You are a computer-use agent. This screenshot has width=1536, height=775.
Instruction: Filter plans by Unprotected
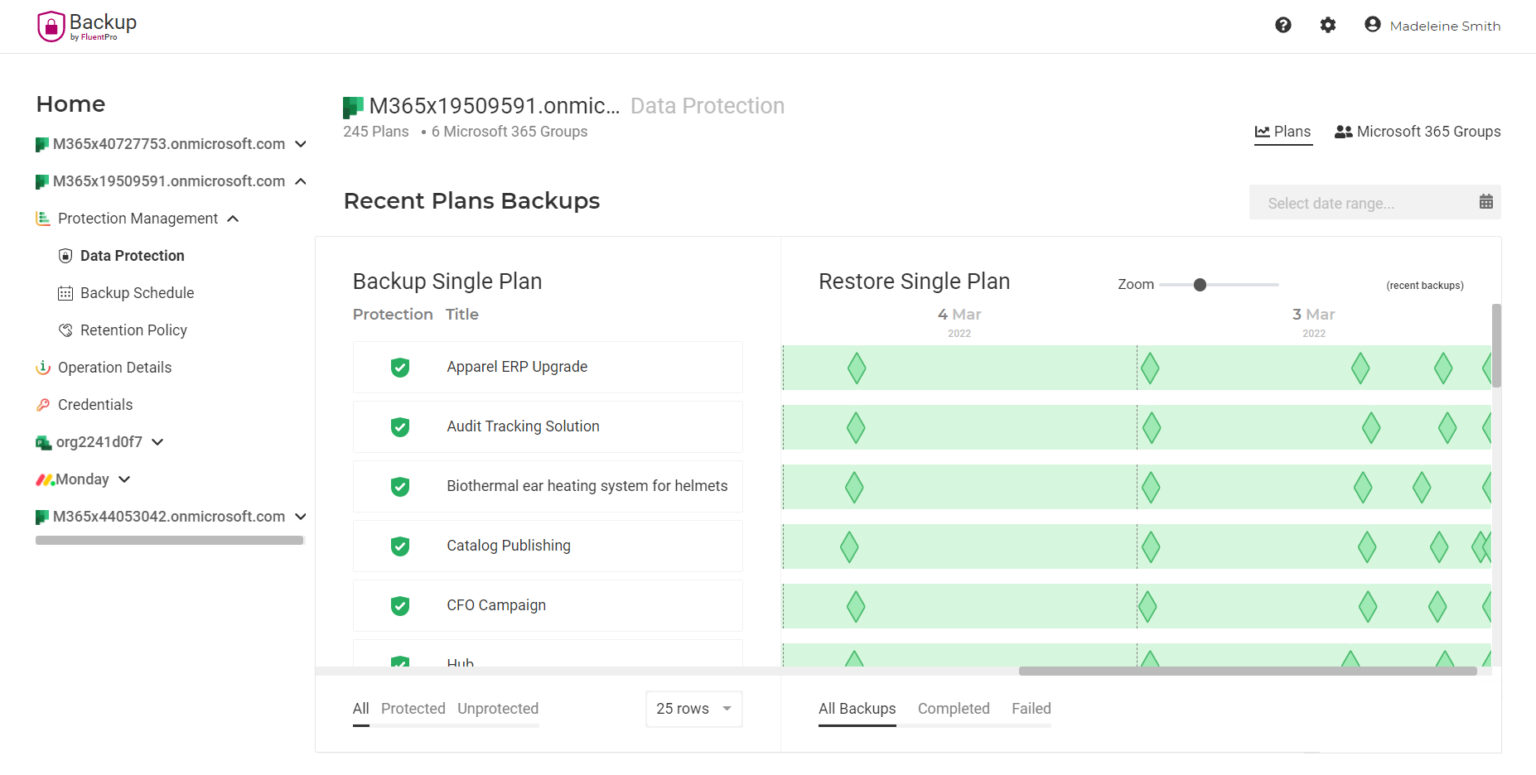click(x=497, y=708)
